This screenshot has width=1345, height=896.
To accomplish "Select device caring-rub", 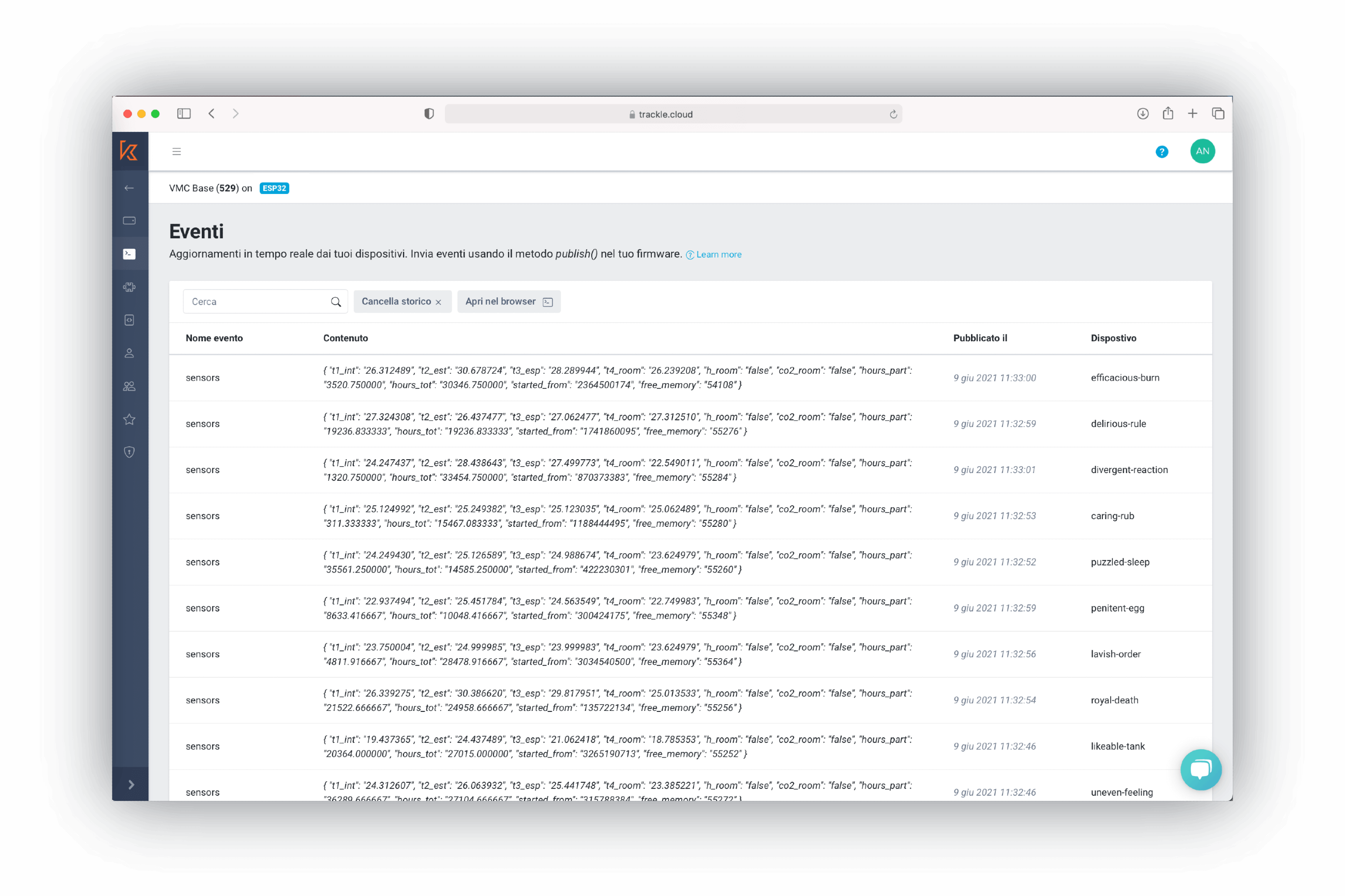I will click(x=1112, y=516).
